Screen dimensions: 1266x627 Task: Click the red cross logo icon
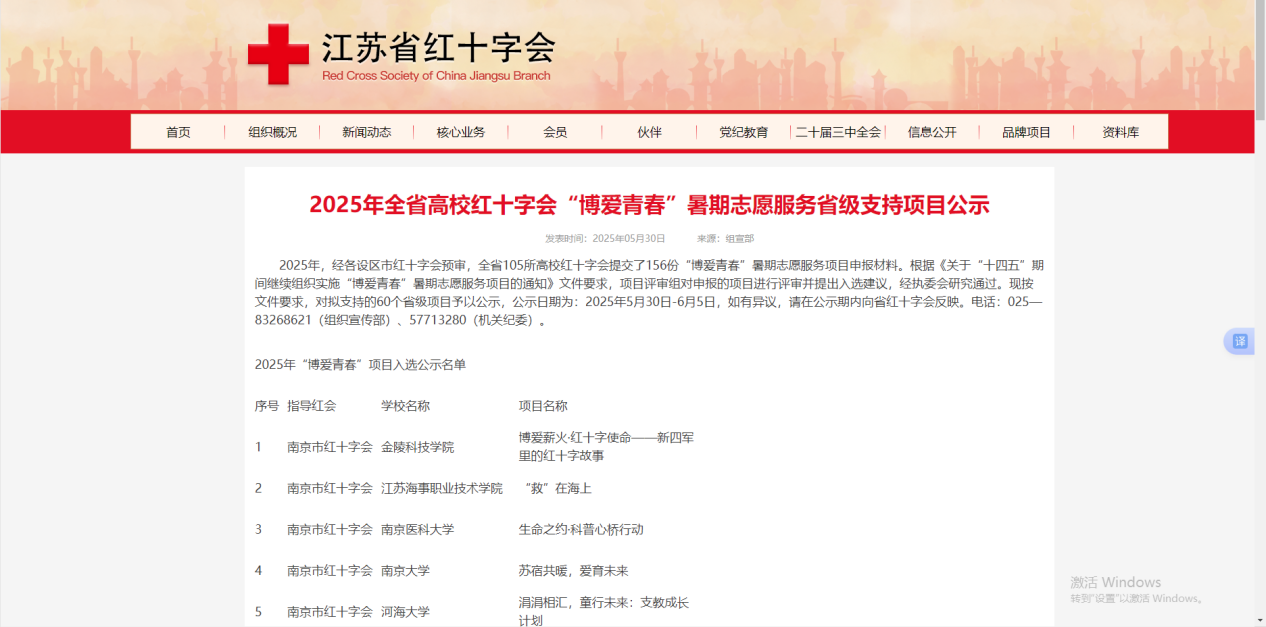(278, 55)
